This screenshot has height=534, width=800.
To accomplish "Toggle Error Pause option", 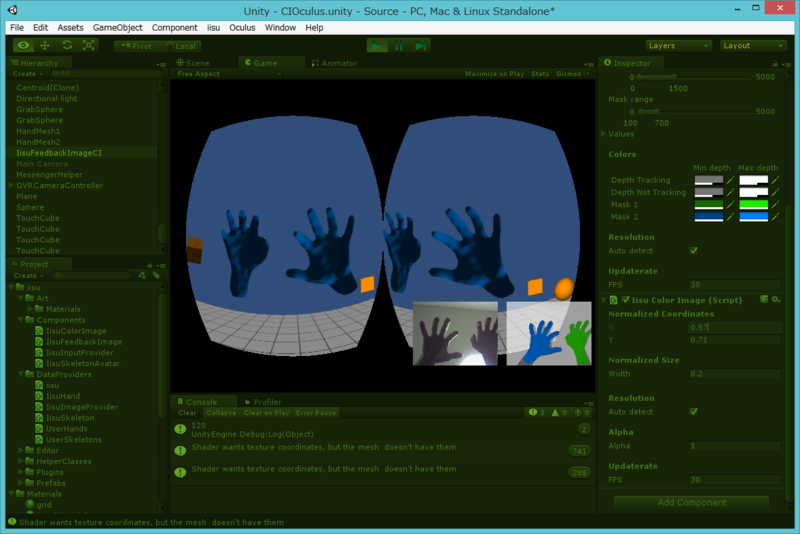I will tap(316, 413).
